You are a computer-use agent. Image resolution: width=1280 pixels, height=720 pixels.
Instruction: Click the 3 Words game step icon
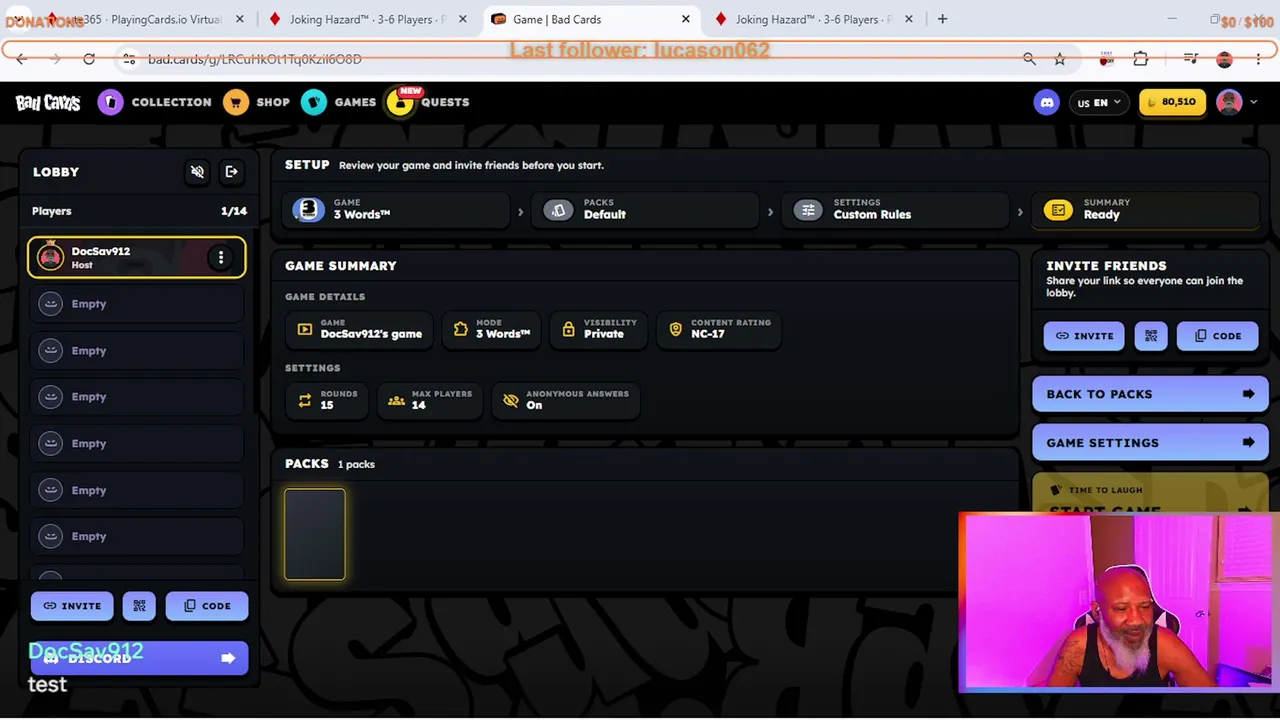[x=308, y=209]
